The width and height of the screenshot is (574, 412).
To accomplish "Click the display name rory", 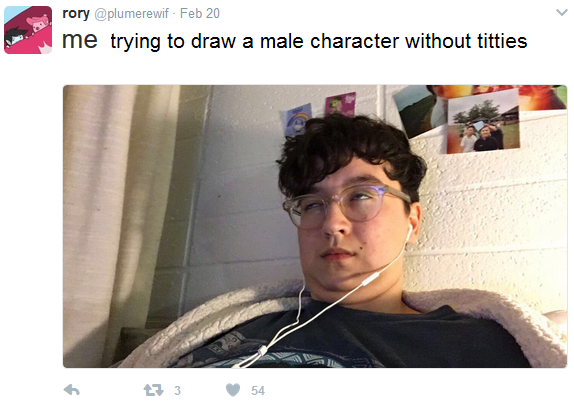I will pos(76,14).
